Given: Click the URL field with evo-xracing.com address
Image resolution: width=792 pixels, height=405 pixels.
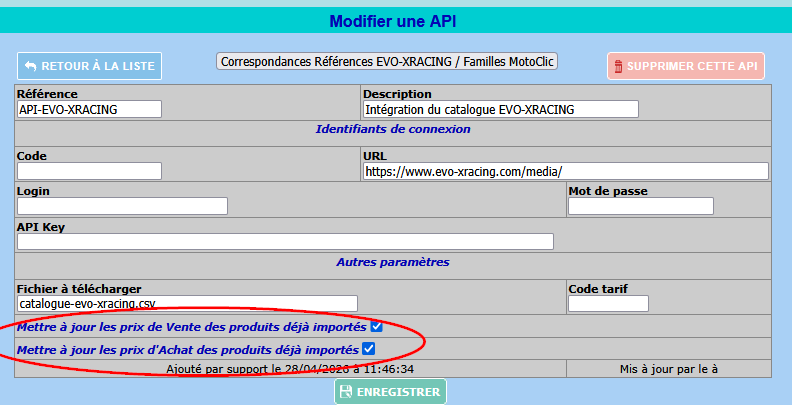Looking at the screenshot, I should coord(565,171).
